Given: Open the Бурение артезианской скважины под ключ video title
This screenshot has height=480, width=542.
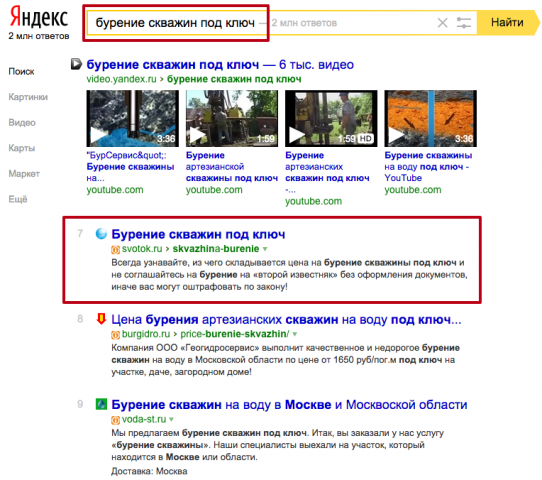Looking at the screenshot, I should click(x=232, y=167).
